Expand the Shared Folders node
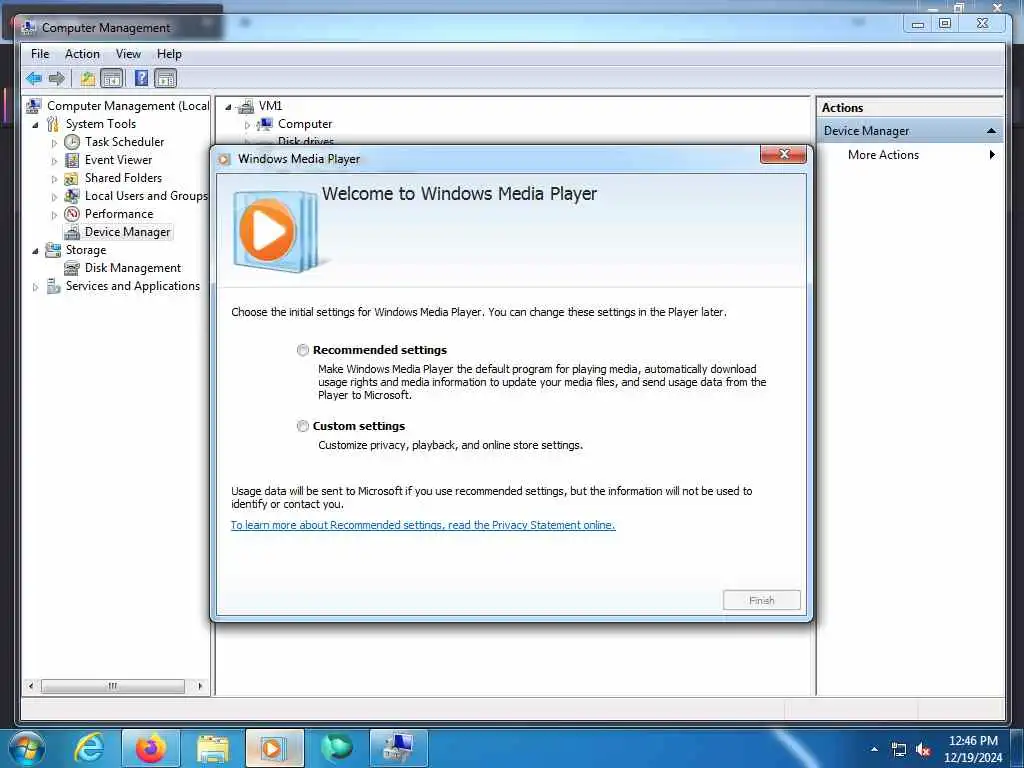Viewport: 1024px width, 768px height. 54,179
